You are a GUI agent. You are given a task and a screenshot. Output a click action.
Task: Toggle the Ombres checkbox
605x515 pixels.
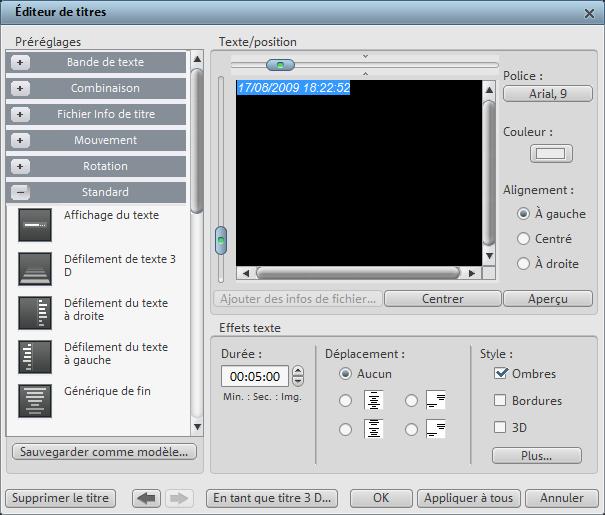[501, 374]
